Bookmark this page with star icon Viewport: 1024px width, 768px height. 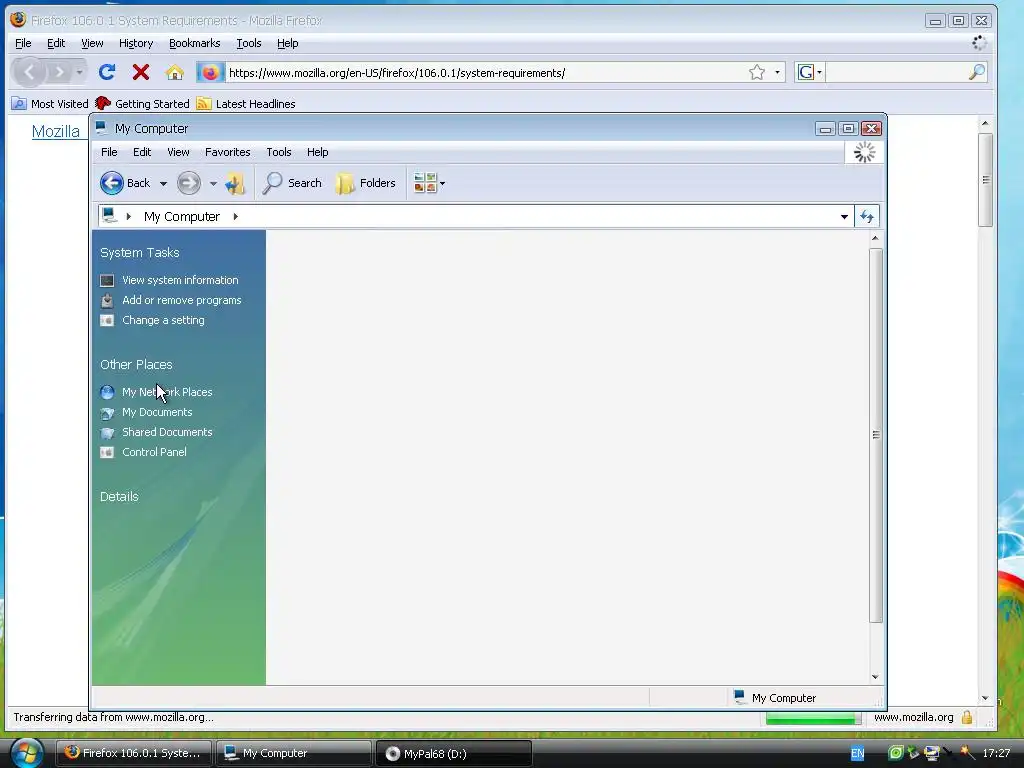point(757,72)
